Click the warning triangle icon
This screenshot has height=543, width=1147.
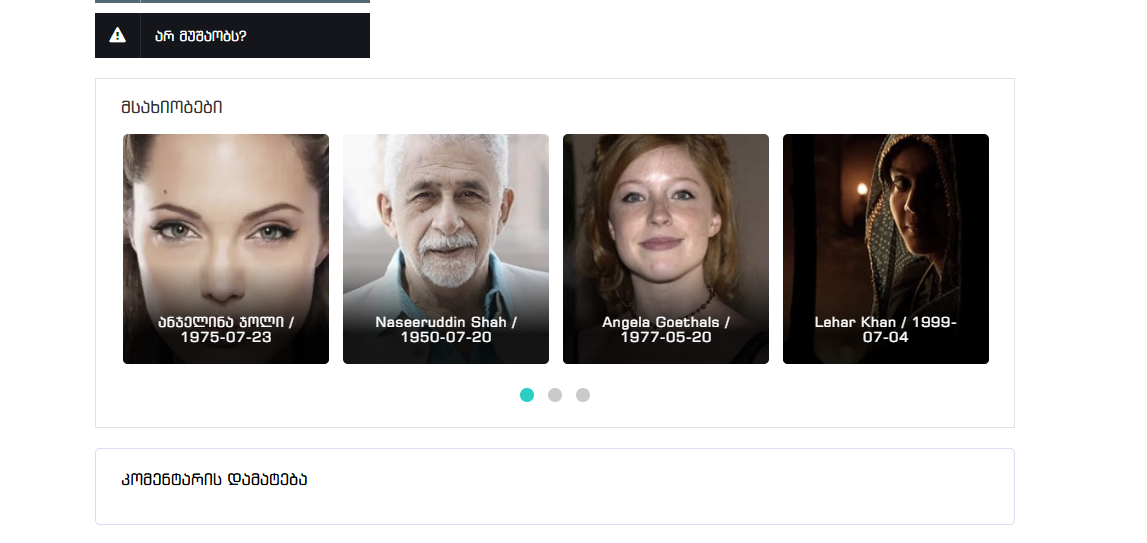[117, 35]
